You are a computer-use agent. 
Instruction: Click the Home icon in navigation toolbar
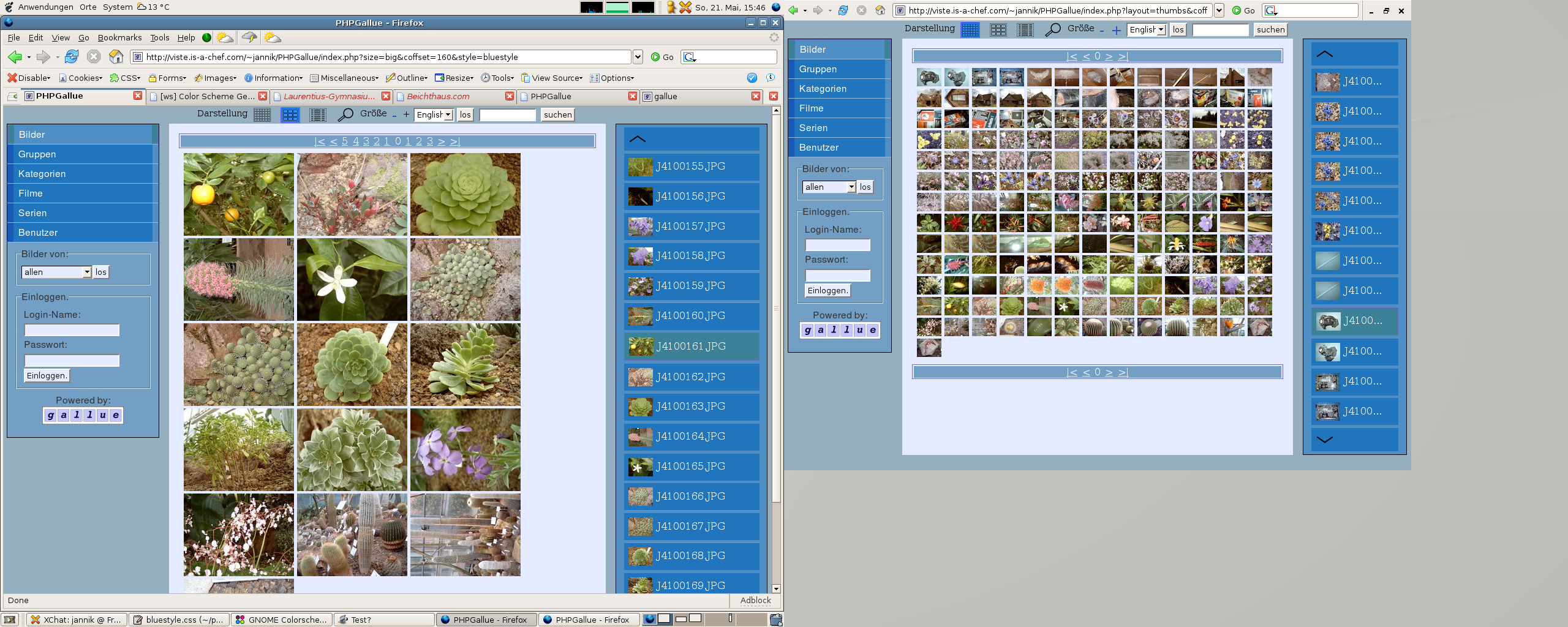116,57
